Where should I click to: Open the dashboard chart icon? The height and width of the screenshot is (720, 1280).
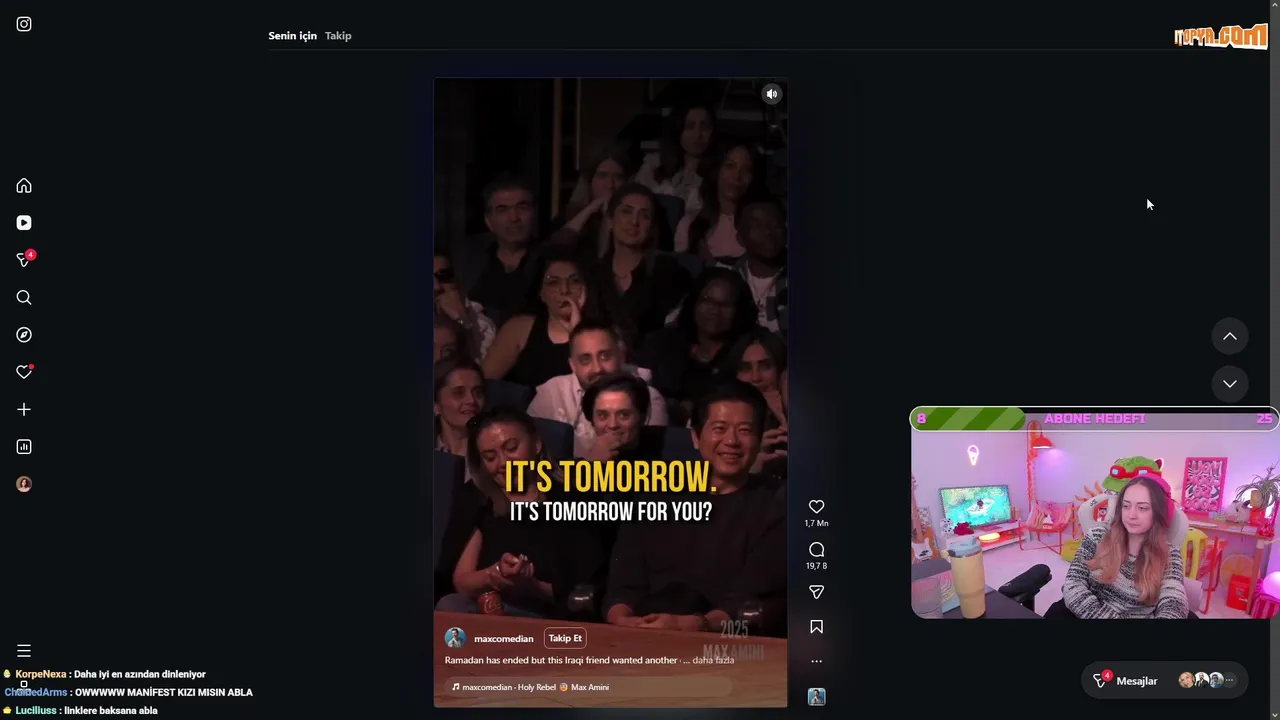[x=24, y=447]
